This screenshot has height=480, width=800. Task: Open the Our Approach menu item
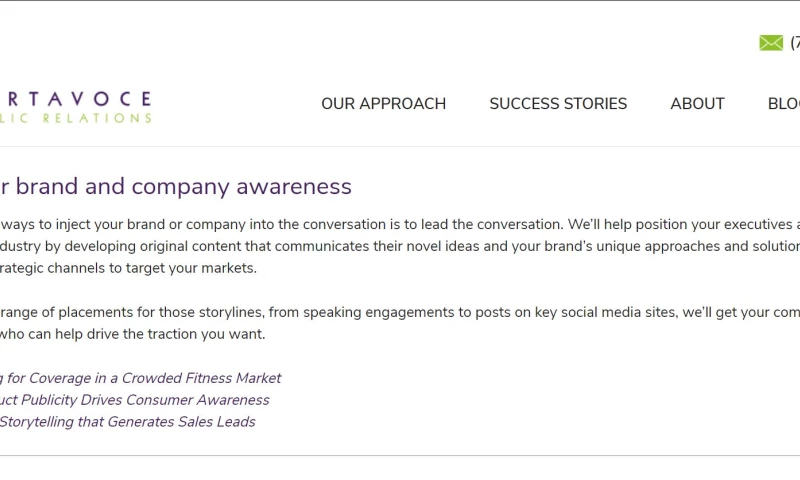point(383,104)
